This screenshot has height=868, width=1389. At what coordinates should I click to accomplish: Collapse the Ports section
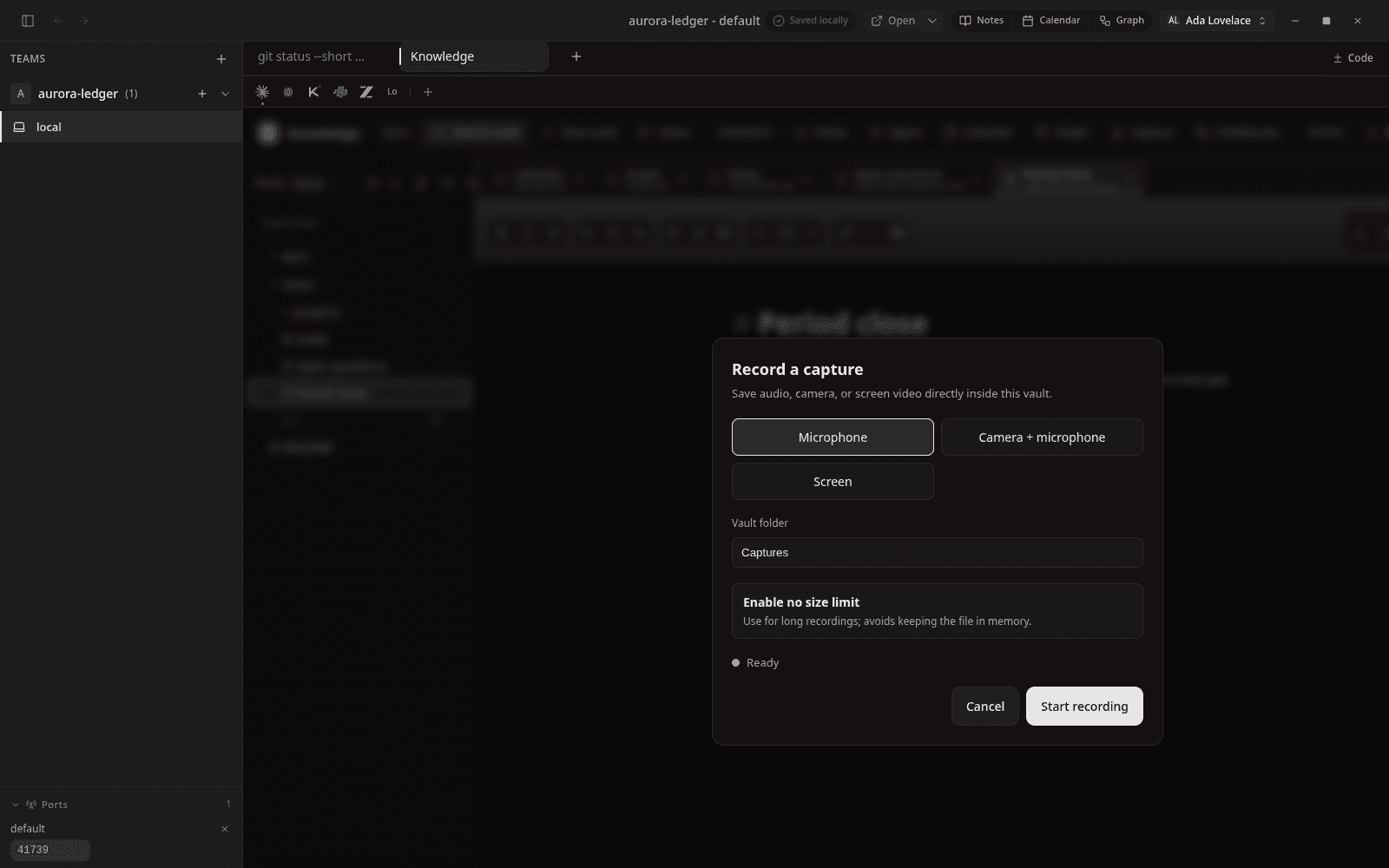[16, 805]
